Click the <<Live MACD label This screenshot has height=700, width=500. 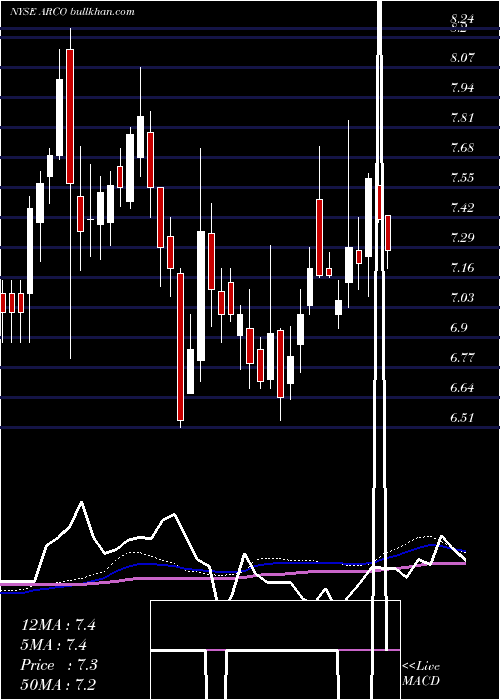click(x=421, y=674)
